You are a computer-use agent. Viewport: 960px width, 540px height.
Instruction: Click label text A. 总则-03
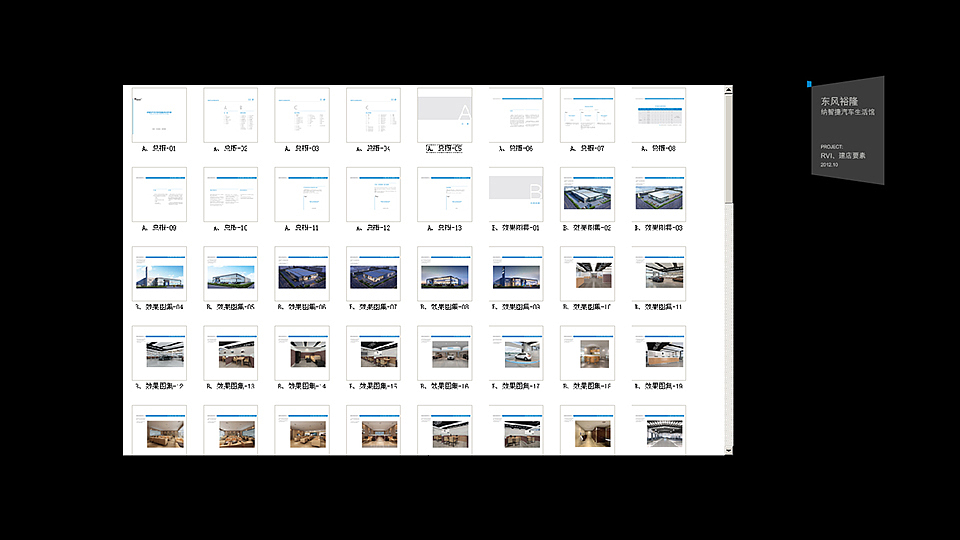point(302,149)
